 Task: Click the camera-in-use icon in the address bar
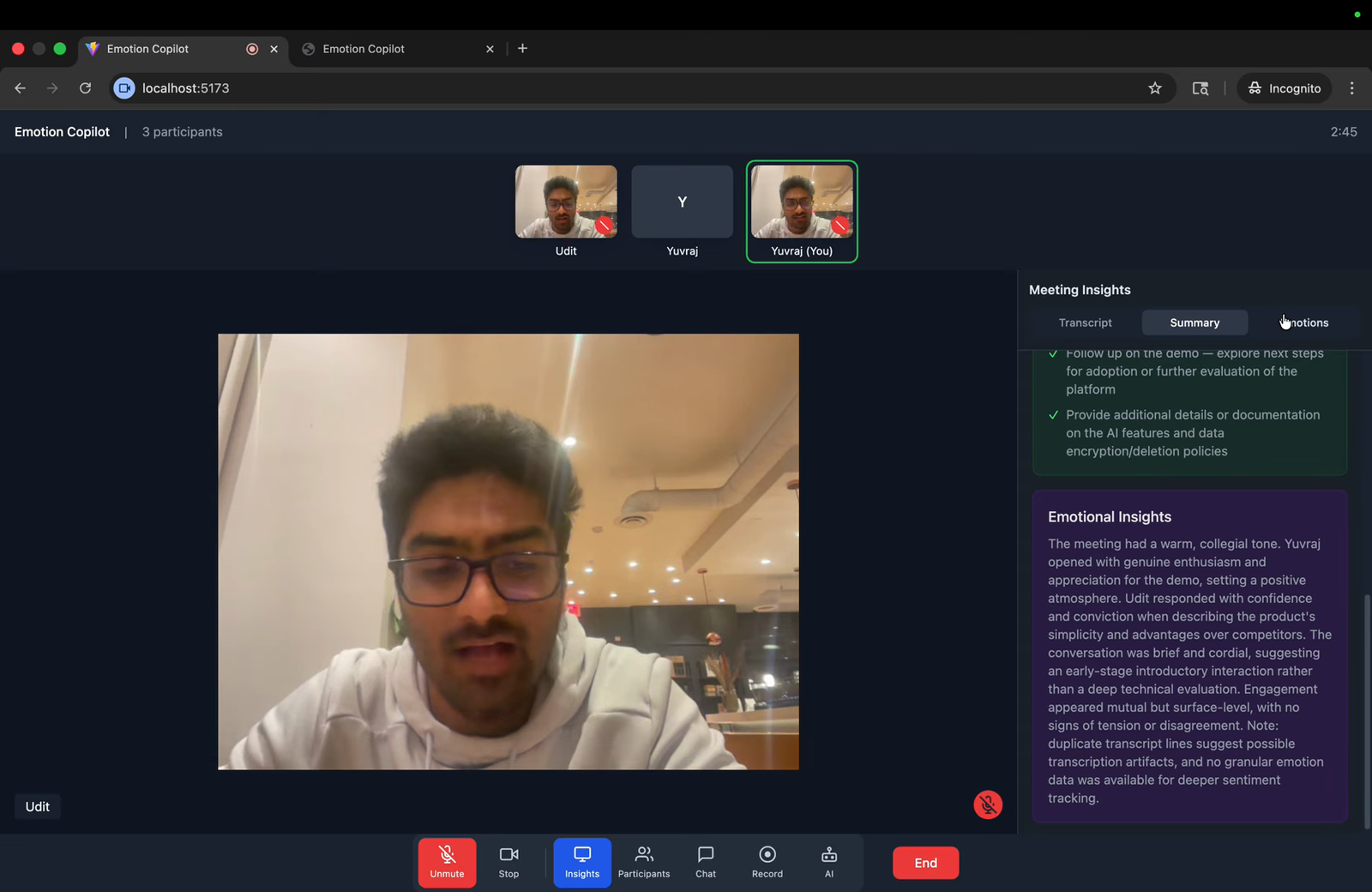[x=124, y=88]
